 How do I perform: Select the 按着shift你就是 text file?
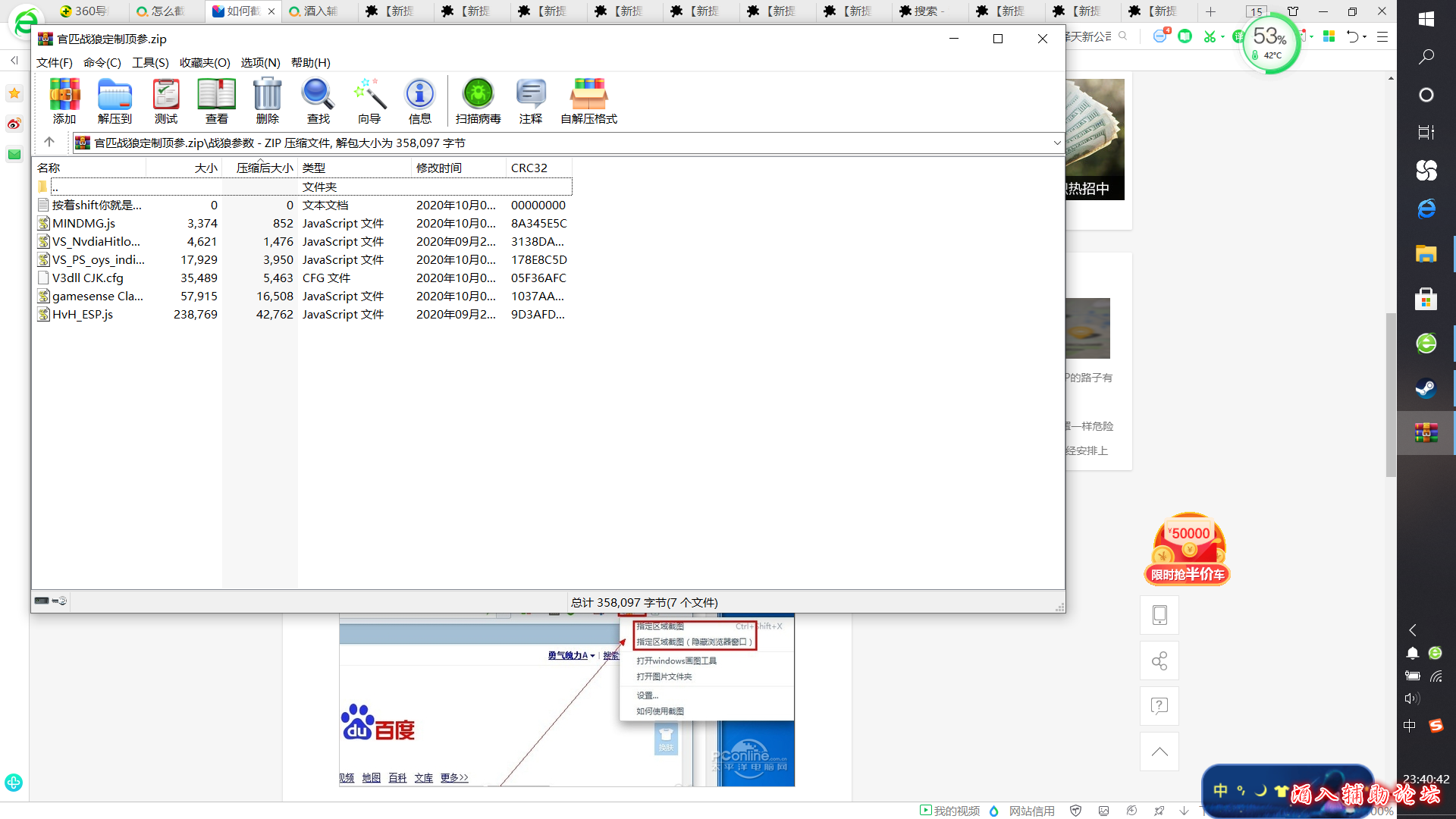point(303,205)
